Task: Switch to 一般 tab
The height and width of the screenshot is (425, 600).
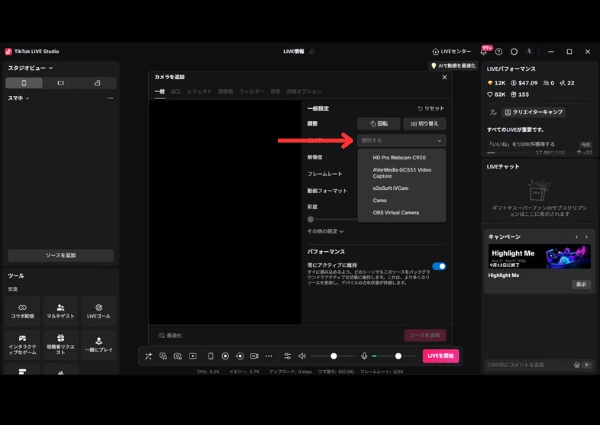Action: pos(160,91)
